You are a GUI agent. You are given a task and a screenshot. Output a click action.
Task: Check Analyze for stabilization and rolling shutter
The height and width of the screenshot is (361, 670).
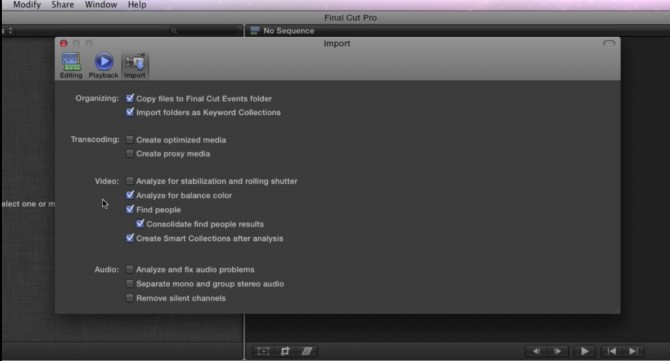tap(129, 181)
